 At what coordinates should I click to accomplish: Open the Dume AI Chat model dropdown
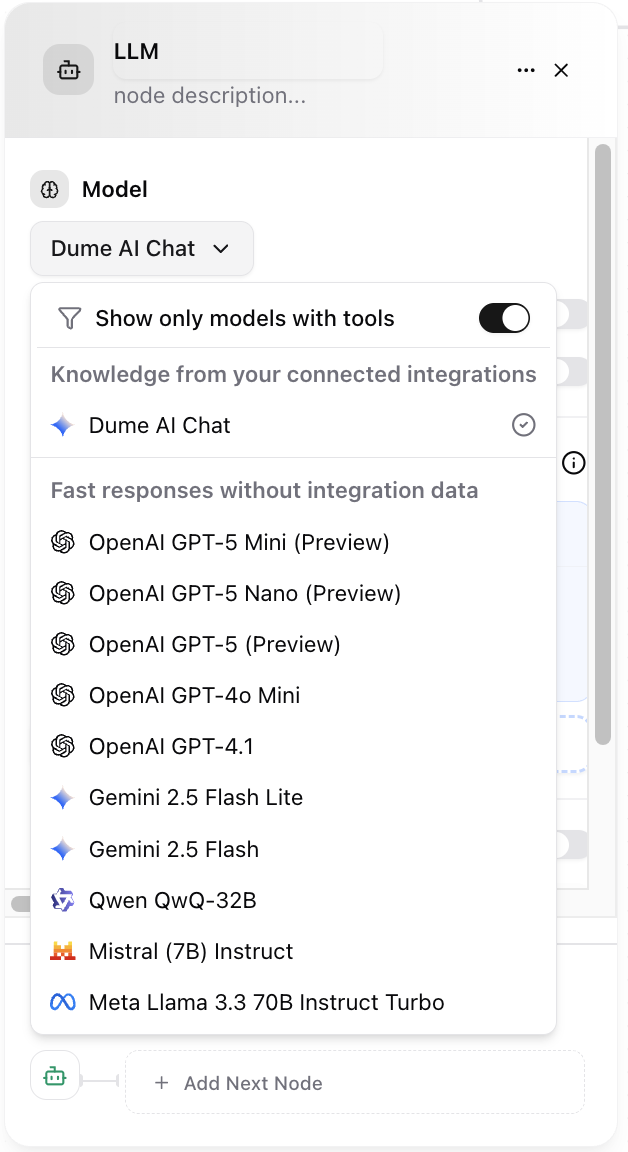(x=141, y=248)
